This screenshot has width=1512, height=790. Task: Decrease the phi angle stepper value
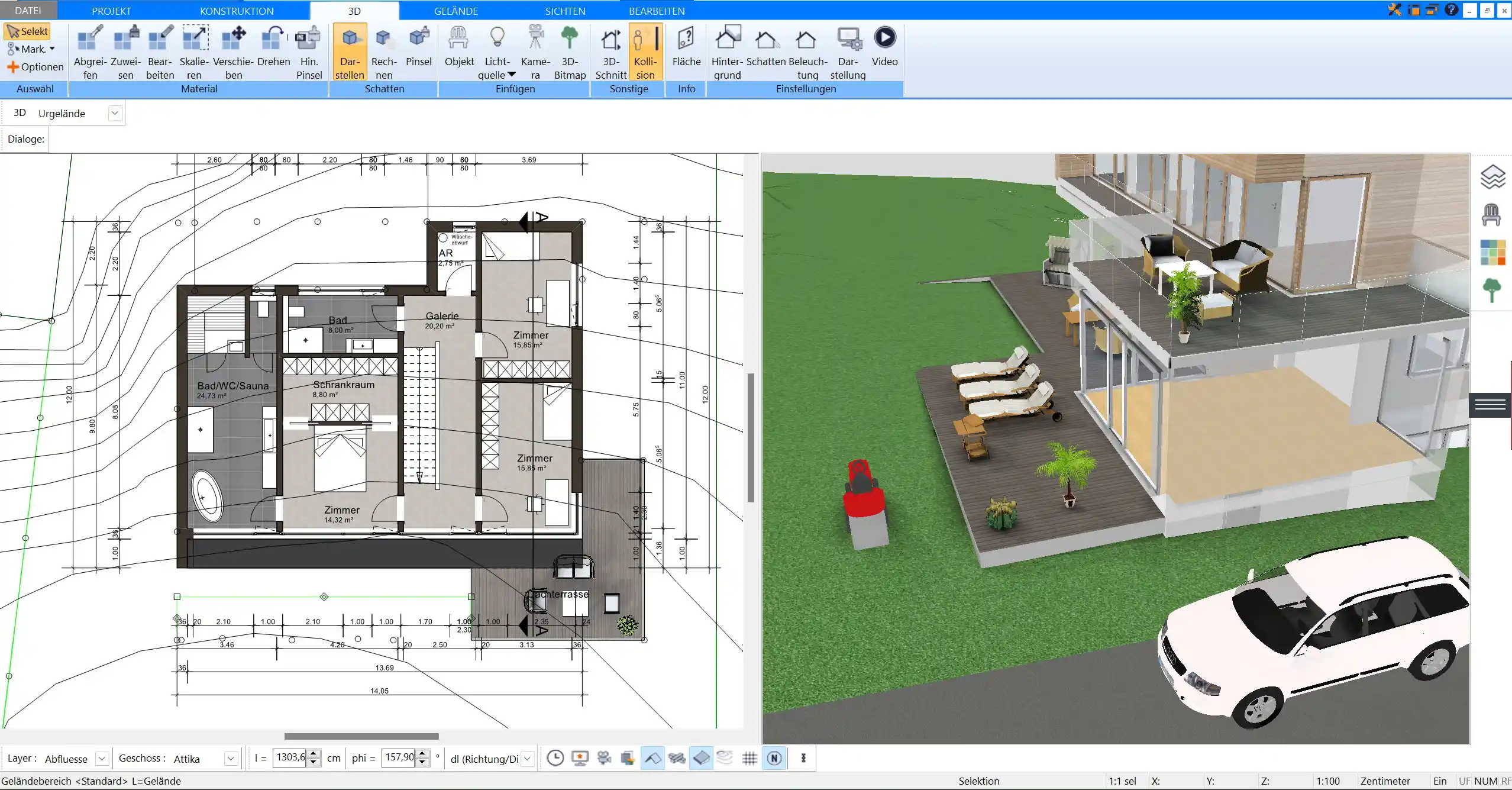point(422,762)
